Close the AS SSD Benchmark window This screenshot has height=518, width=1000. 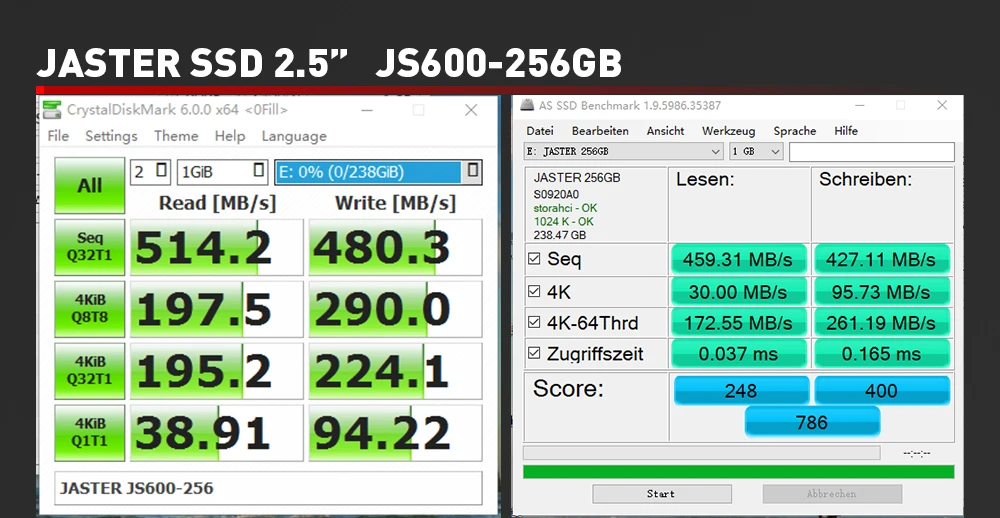[942, 105]
